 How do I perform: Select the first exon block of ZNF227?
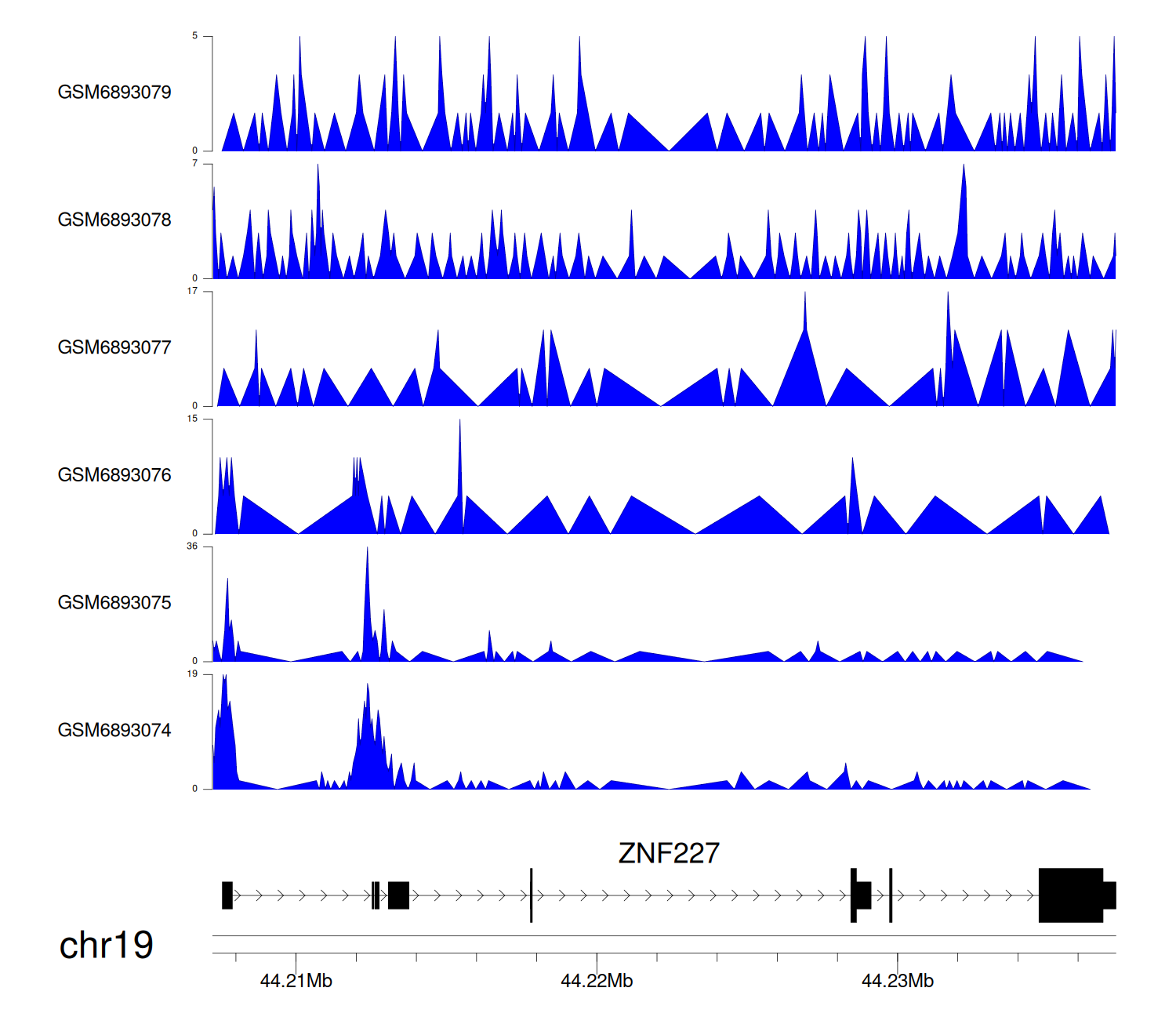[x=227, y=895]
